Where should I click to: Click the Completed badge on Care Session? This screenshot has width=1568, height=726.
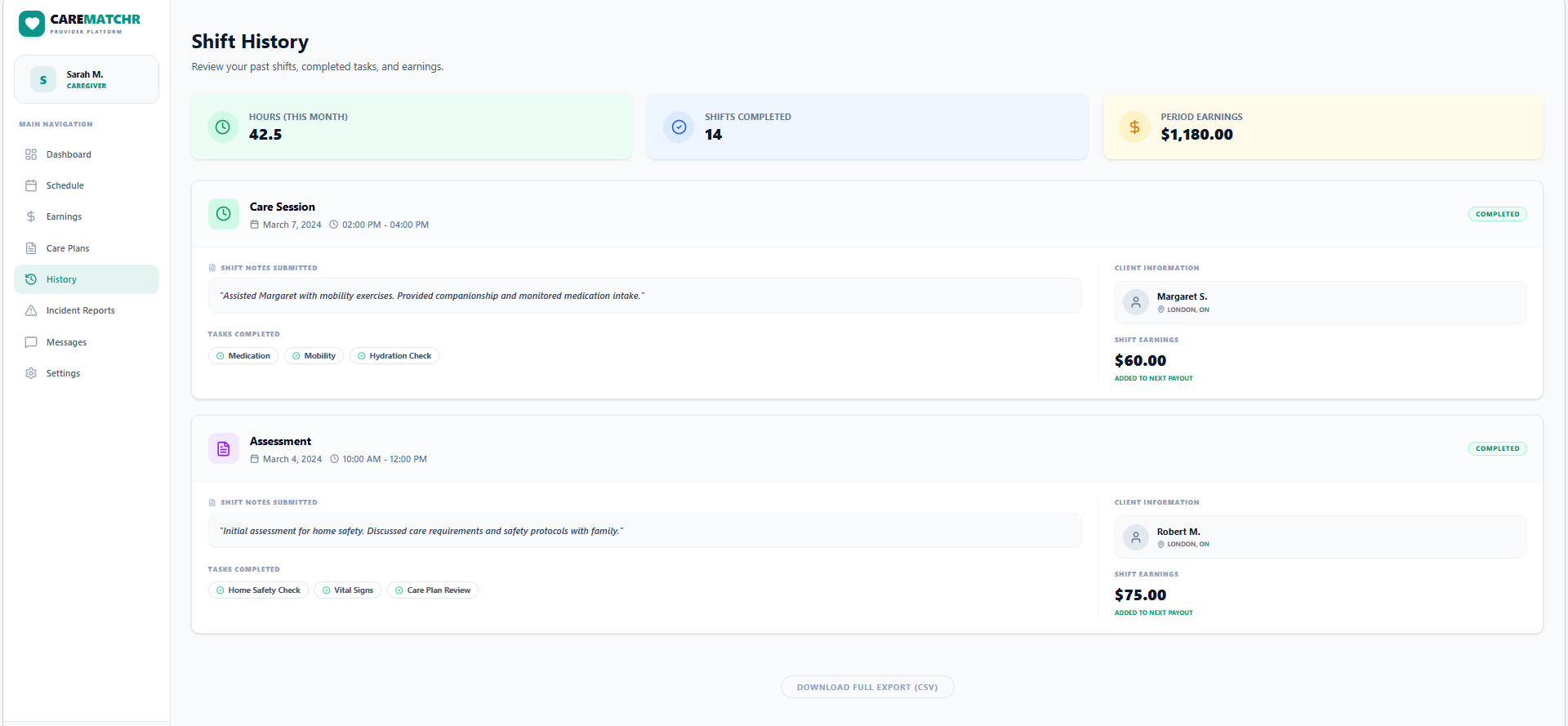1497,214
